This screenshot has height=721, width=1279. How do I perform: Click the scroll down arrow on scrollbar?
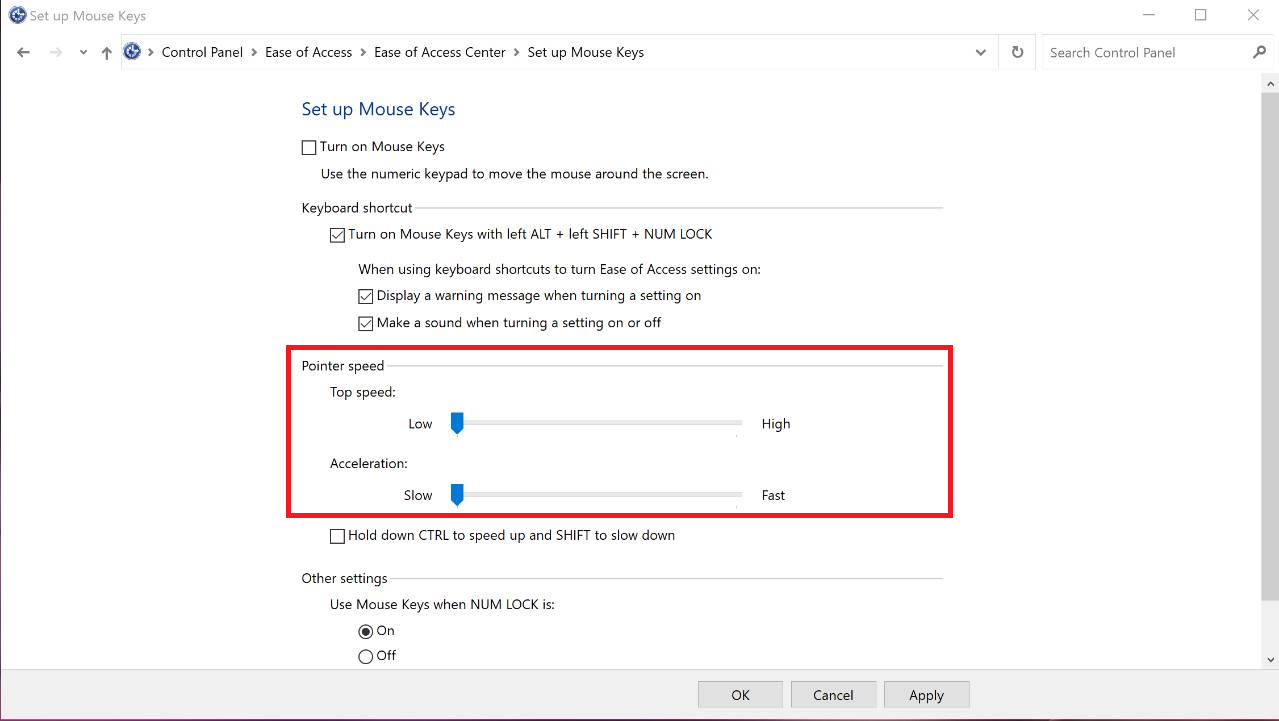1270,659
